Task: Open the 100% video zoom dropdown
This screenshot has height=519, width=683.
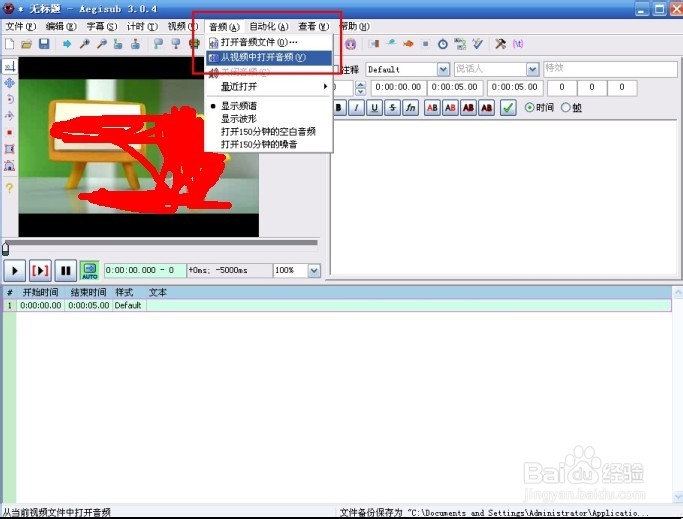Action: (314, 271)
